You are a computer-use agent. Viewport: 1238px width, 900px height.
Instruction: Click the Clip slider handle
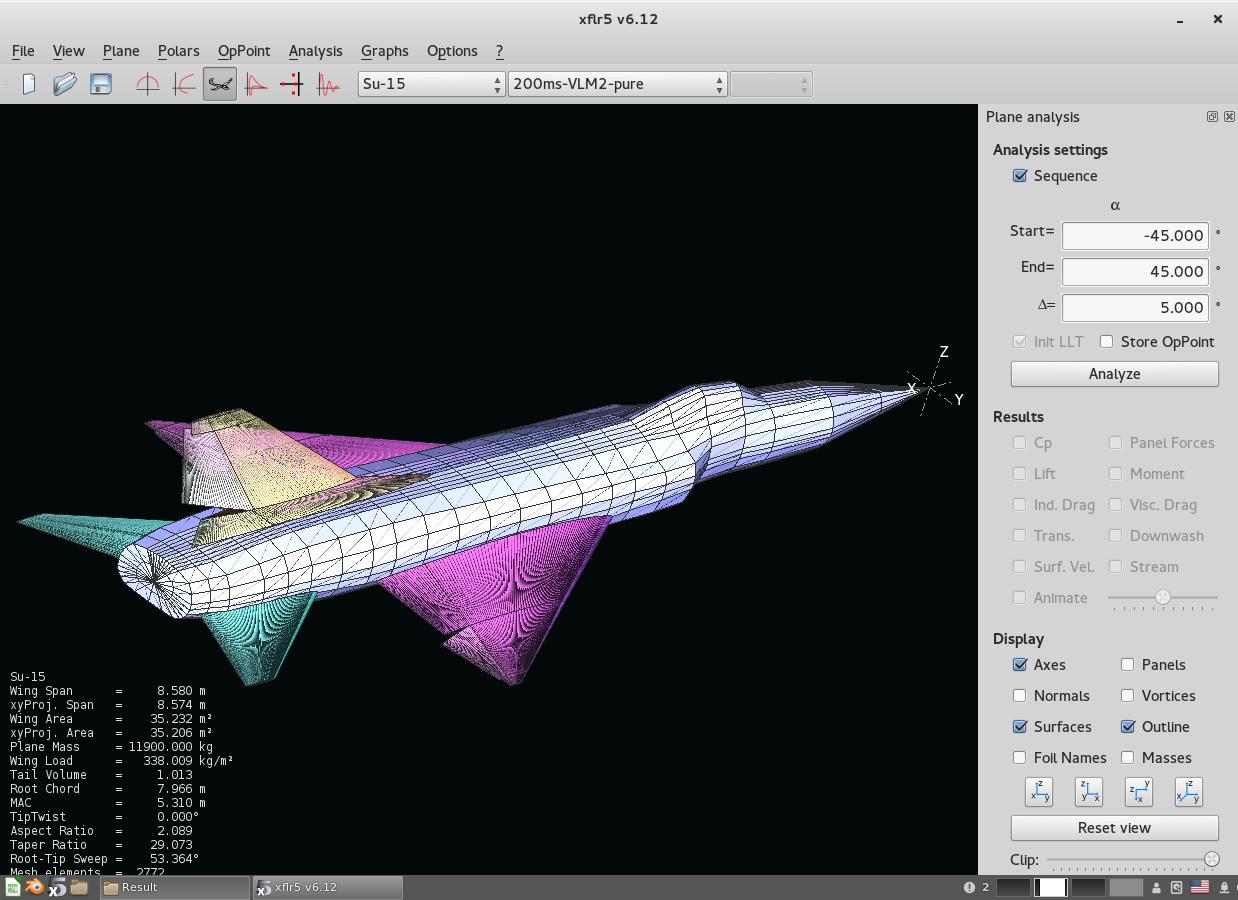point(1212,859)
